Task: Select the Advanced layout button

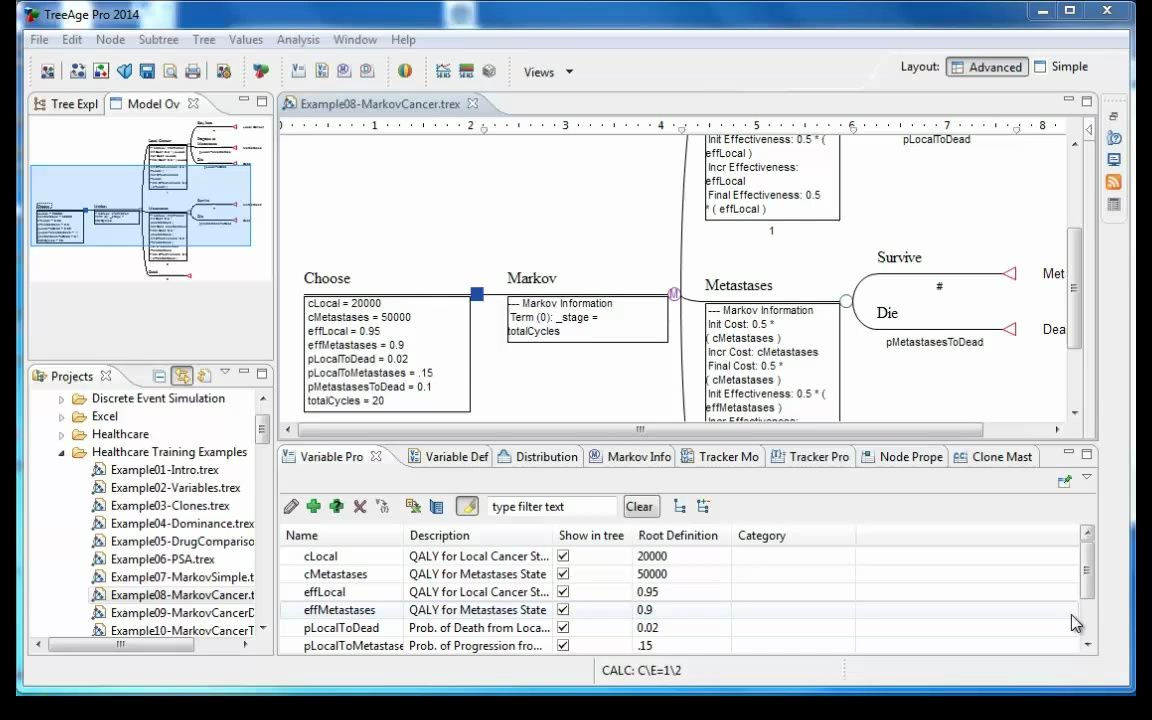Action: 987,66
